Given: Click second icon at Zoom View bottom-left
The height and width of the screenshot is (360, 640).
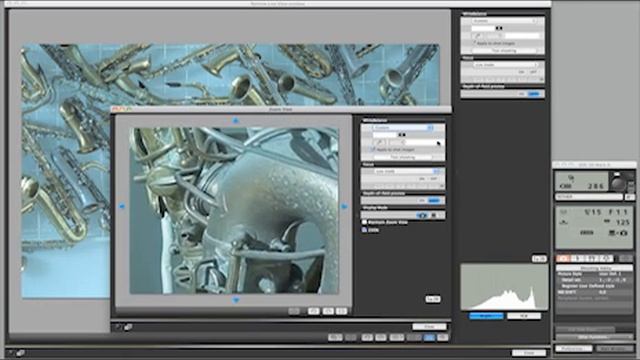Looking at the screenshot, I should point(128,327).
